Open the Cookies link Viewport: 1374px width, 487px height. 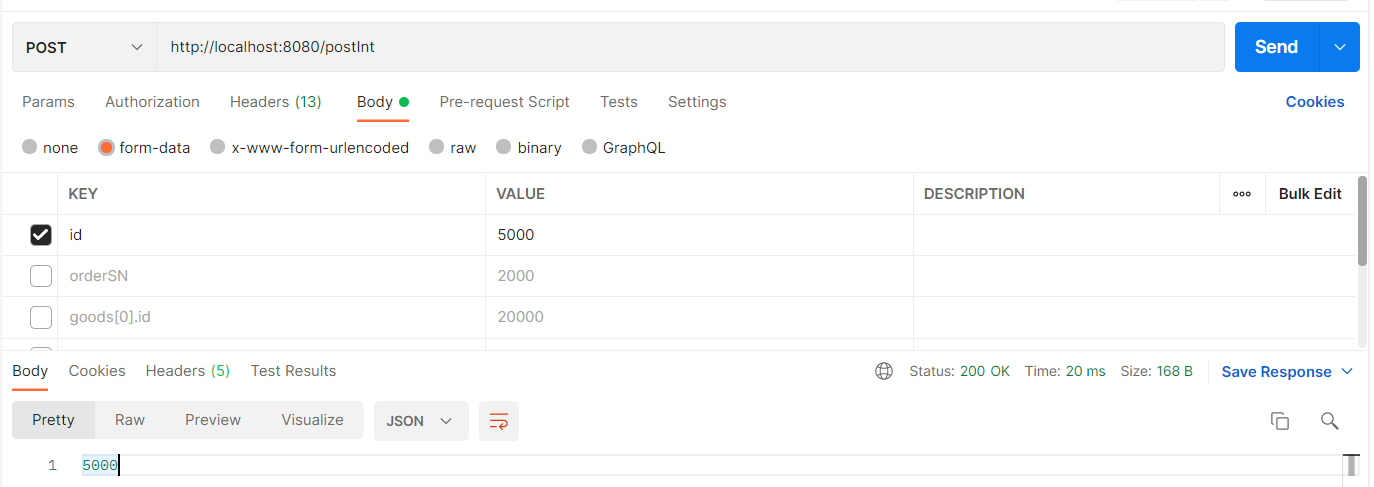(x=1314, y=102)
